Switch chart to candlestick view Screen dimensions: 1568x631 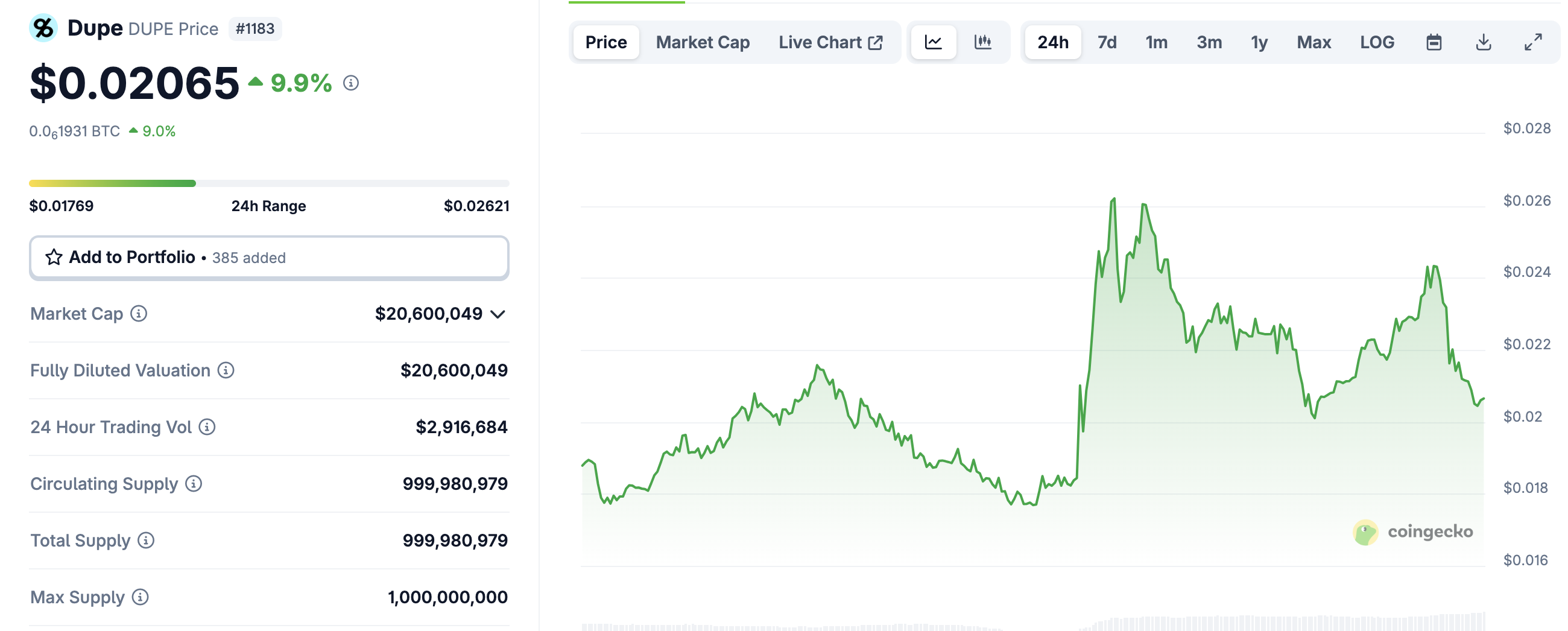pos(984,42)
